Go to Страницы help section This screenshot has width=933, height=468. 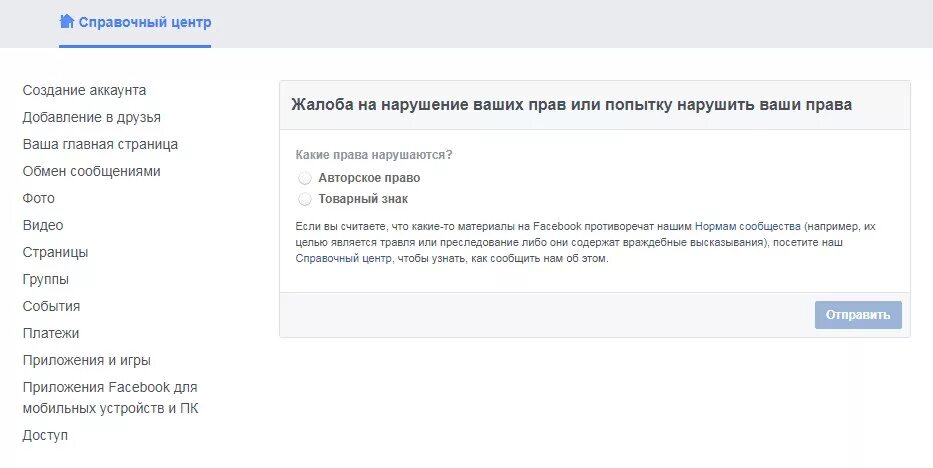pos(55,252)
